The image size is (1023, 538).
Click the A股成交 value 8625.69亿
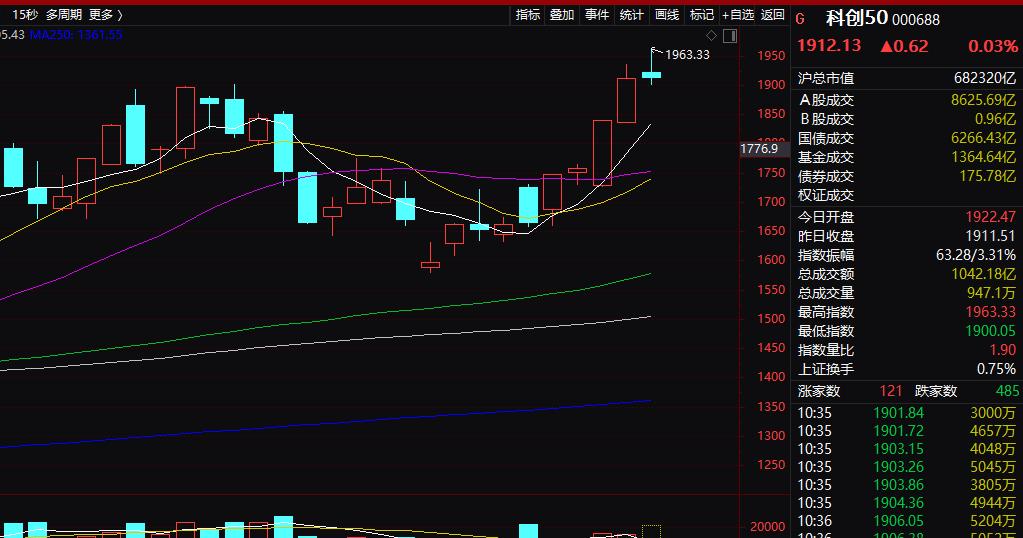point(983,100)
